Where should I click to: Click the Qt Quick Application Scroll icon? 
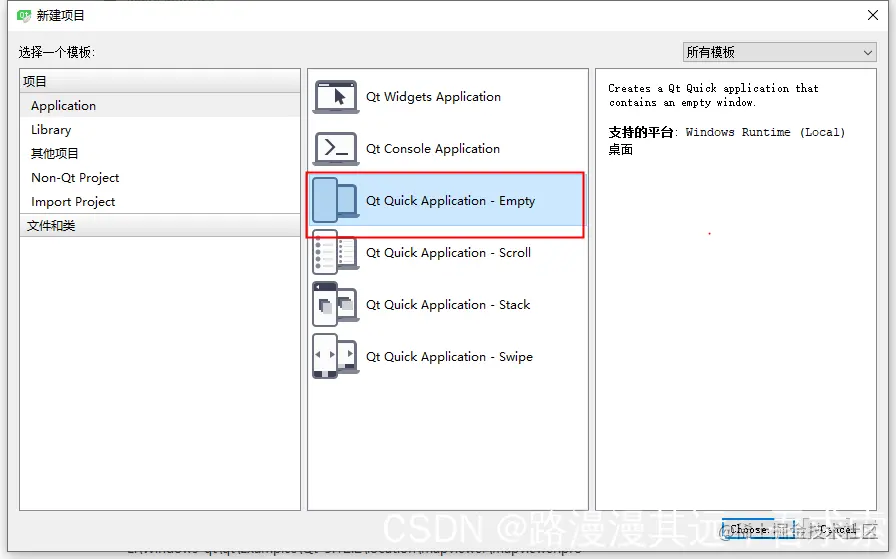coord(336,252)
